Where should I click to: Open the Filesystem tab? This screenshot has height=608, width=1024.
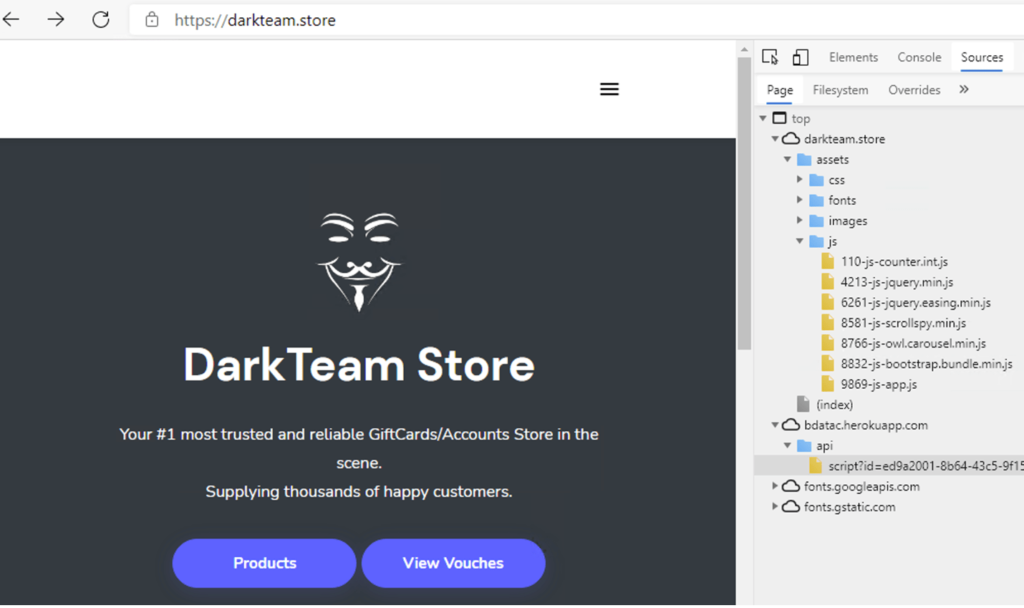[840, 90]
